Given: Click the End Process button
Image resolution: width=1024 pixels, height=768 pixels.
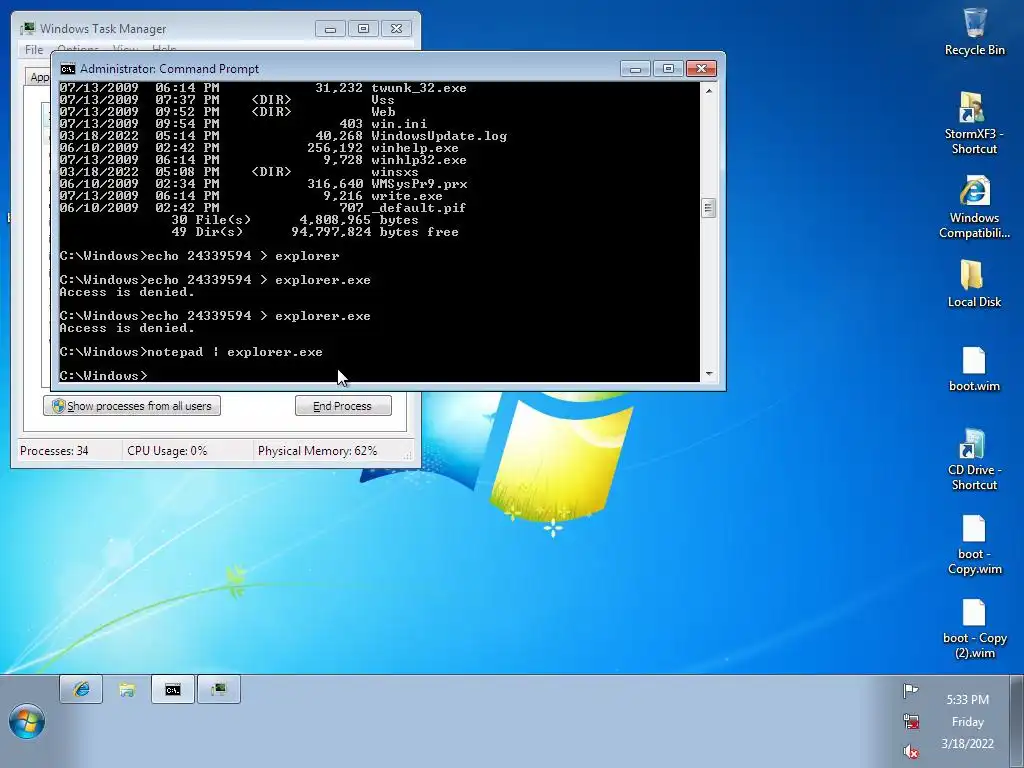Looking at the screenshot, I should 343,406.
